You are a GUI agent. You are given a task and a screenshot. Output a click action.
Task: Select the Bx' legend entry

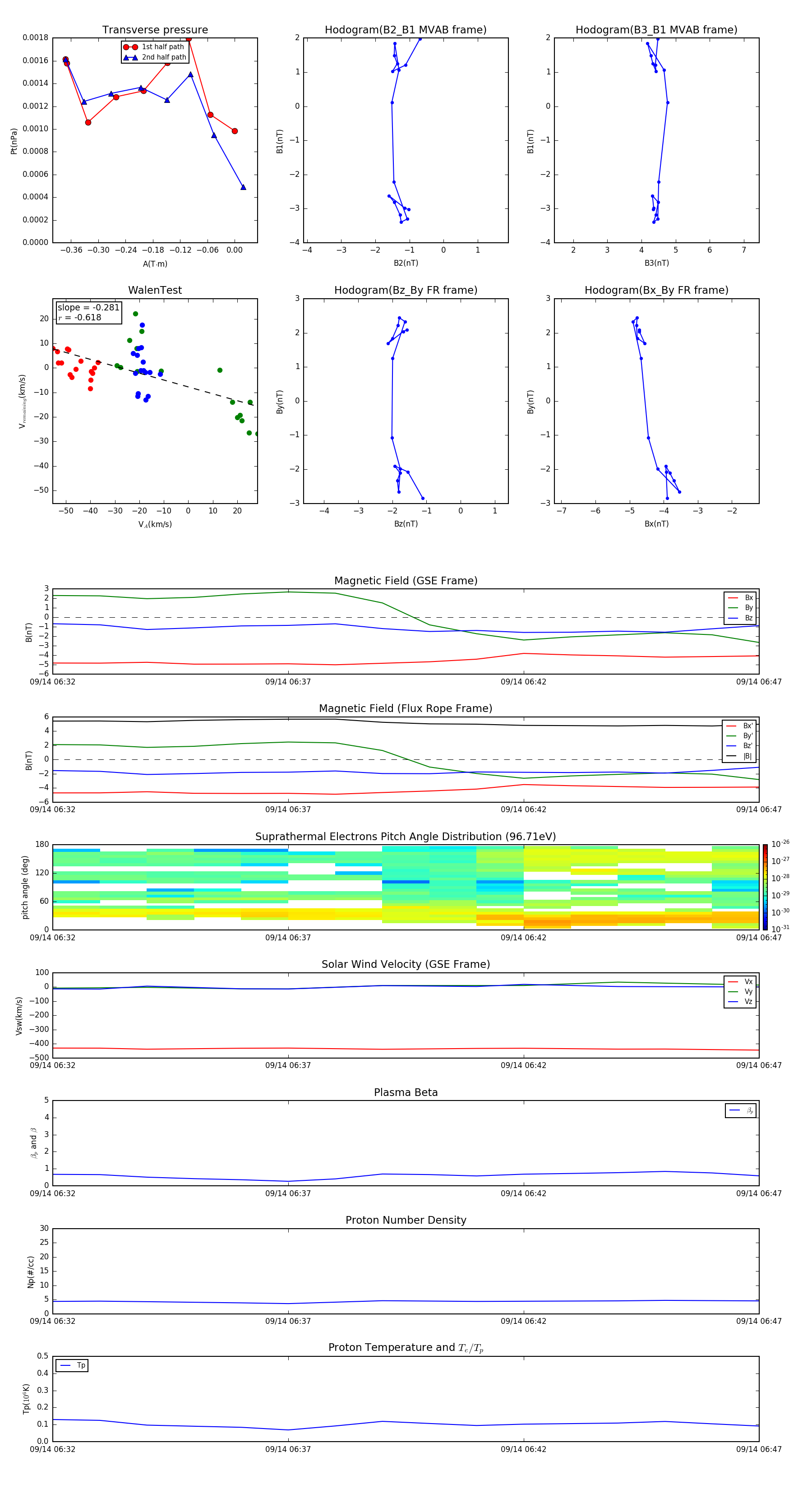[x=740, y=726]
